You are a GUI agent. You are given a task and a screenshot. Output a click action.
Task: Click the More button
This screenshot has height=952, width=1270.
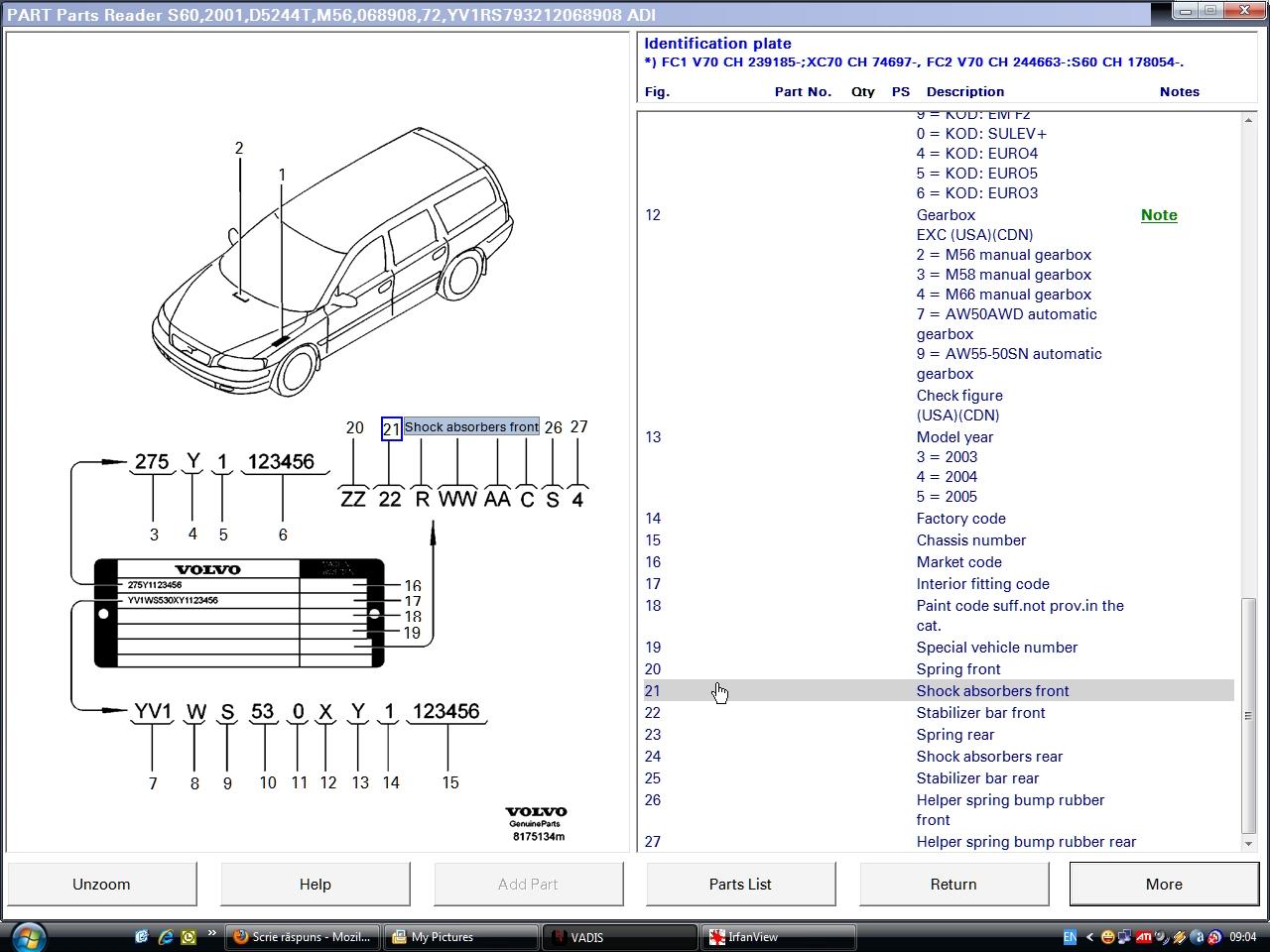pyautogui.click(x=1164, y=884)
